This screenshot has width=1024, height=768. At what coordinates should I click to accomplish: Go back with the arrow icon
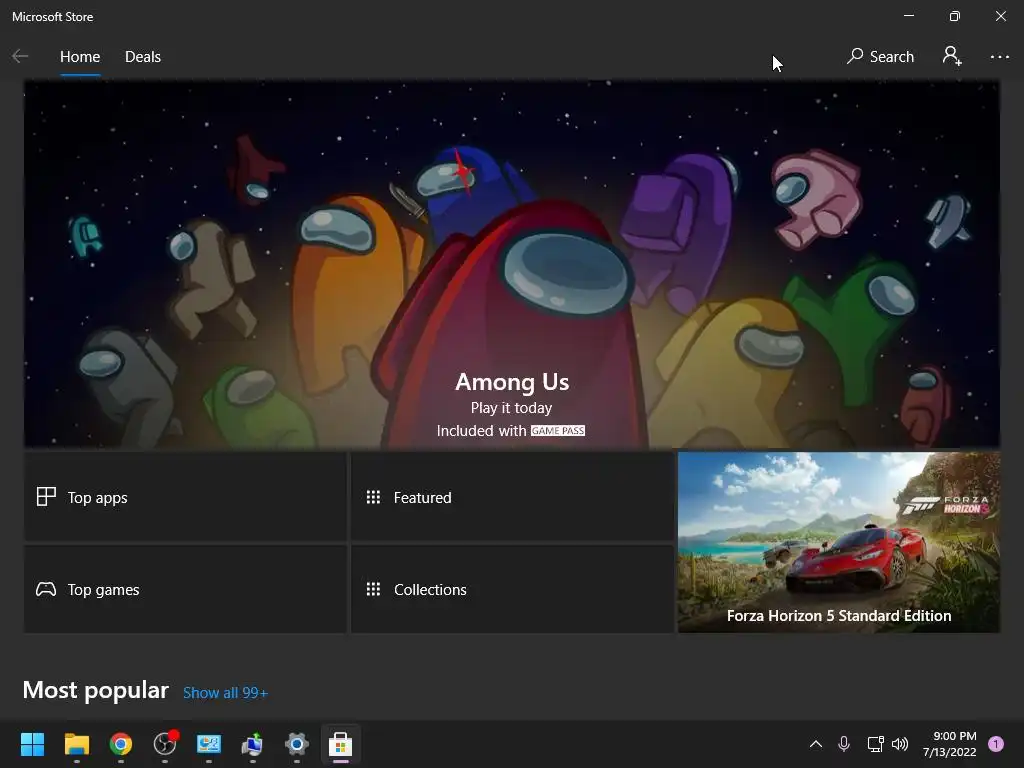pos(20,57)
